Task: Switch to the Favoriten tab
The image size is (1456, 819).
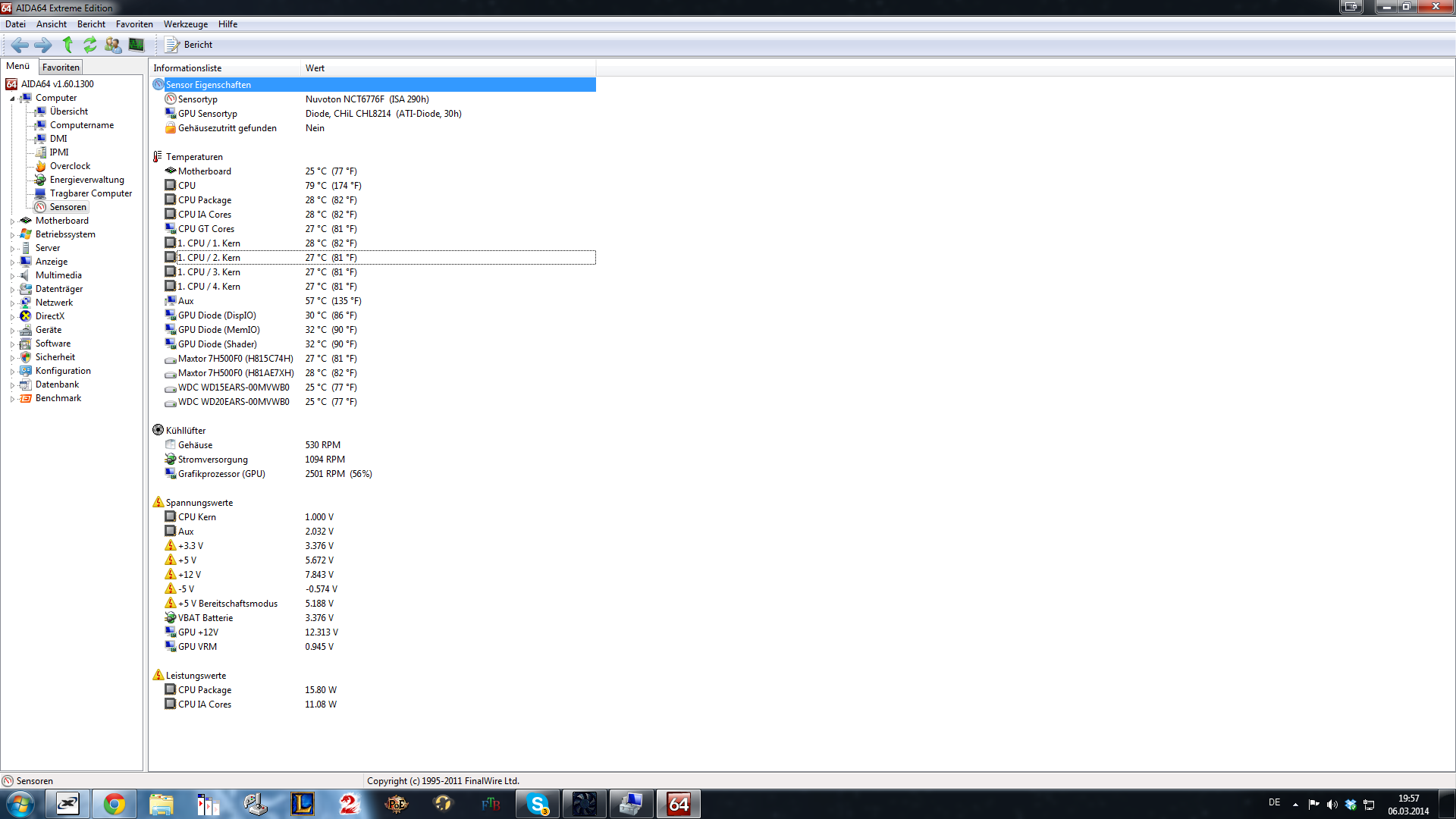Action: 61,67
